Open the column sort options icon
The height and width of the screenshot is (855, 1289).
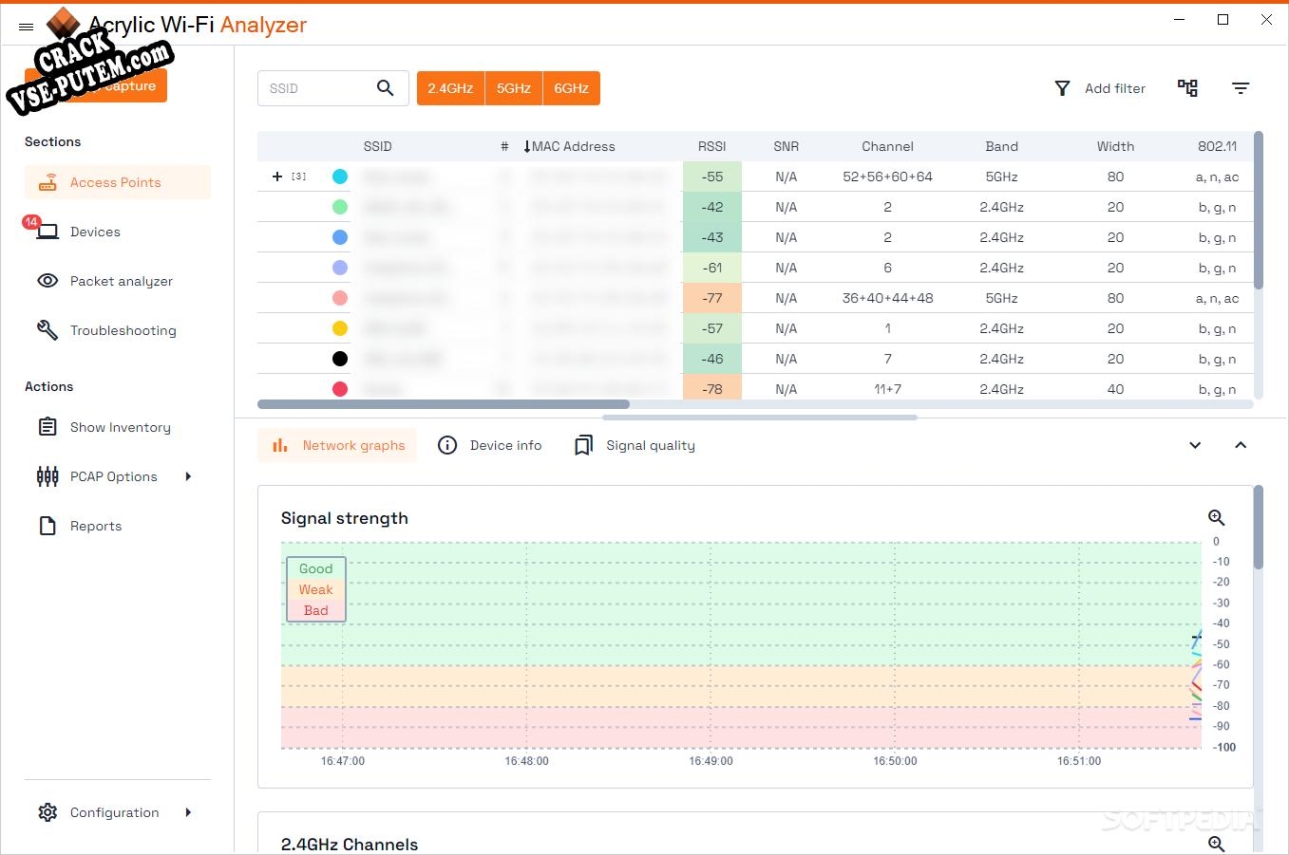(1240, 88)
